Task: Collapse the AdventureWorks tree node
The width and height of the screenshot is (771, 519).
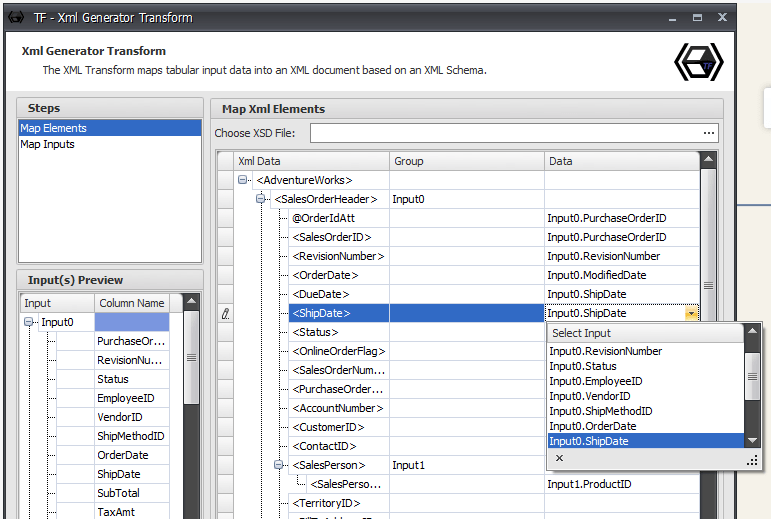Action: click(x=243, y=180)
